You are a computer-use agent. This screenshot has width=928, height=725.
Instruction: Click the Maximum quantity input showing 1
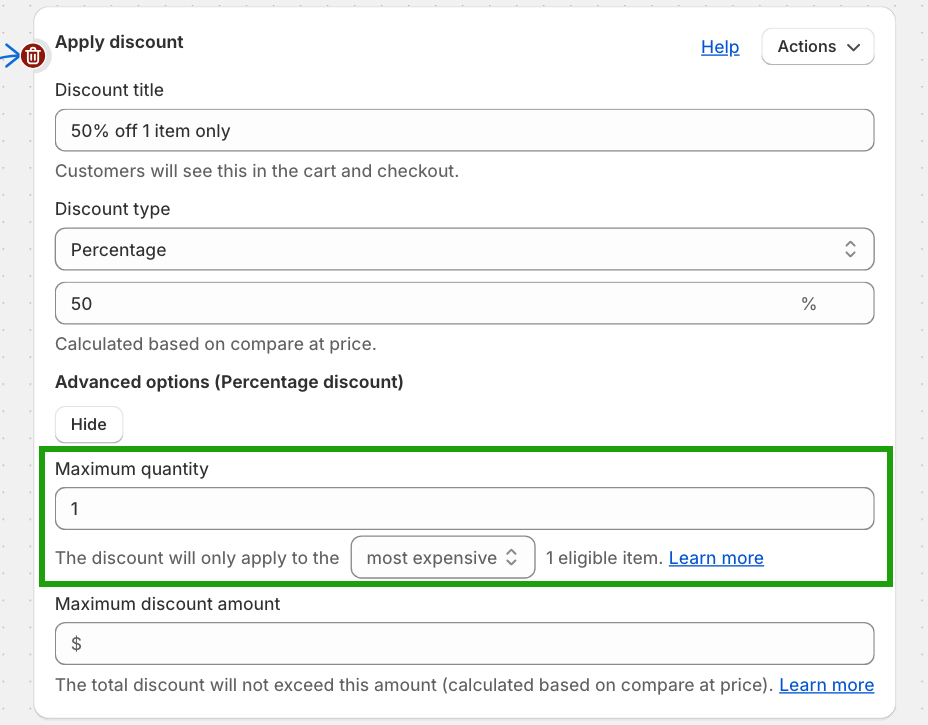[465, 509]
